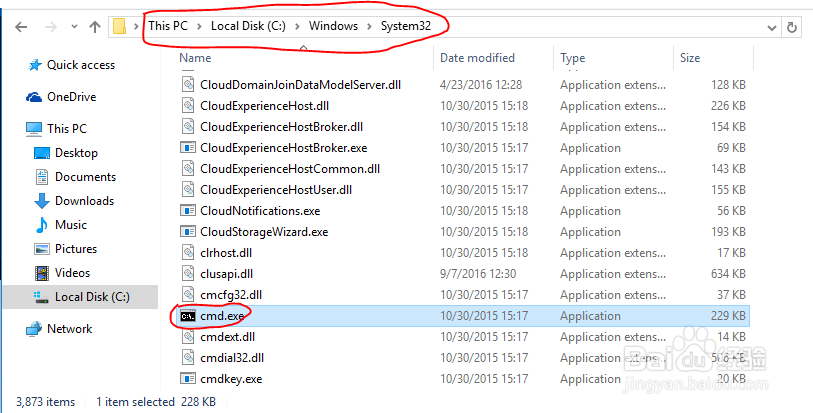Select cmcfg32.dll file
This screenshot has height=413, width=813.
(x=231, y=295)
